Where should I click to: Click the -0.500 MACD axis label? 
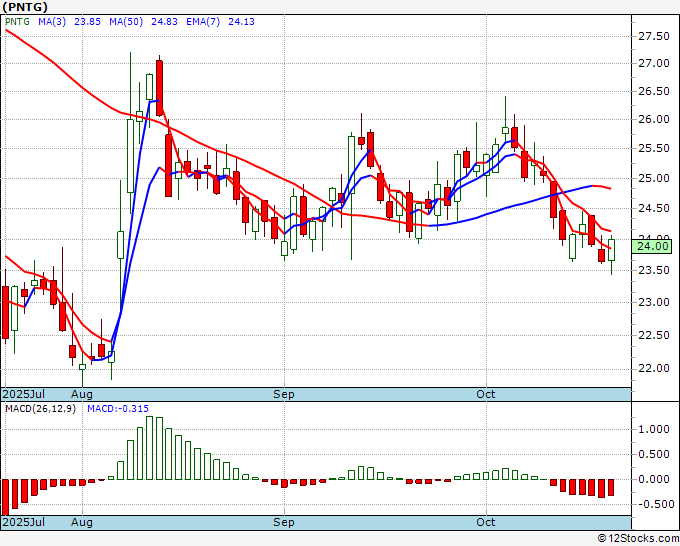point(654,504)
